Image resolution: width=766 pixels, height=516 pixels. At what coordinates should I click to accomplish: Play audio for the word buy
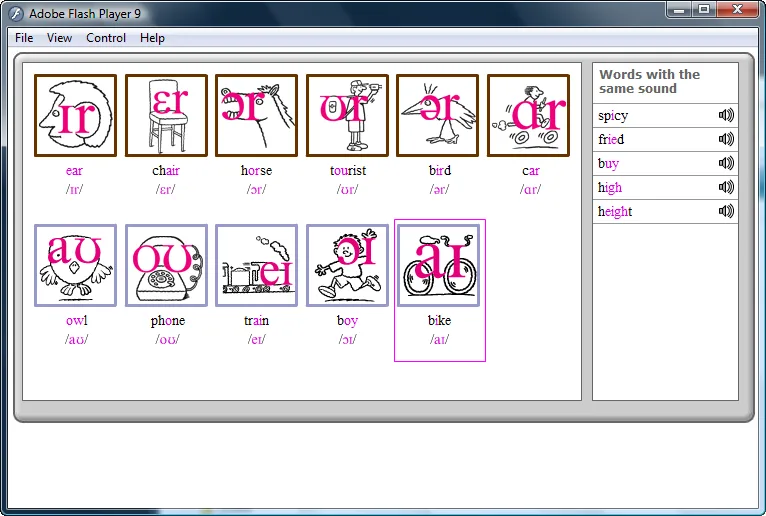tap(726, 163)
